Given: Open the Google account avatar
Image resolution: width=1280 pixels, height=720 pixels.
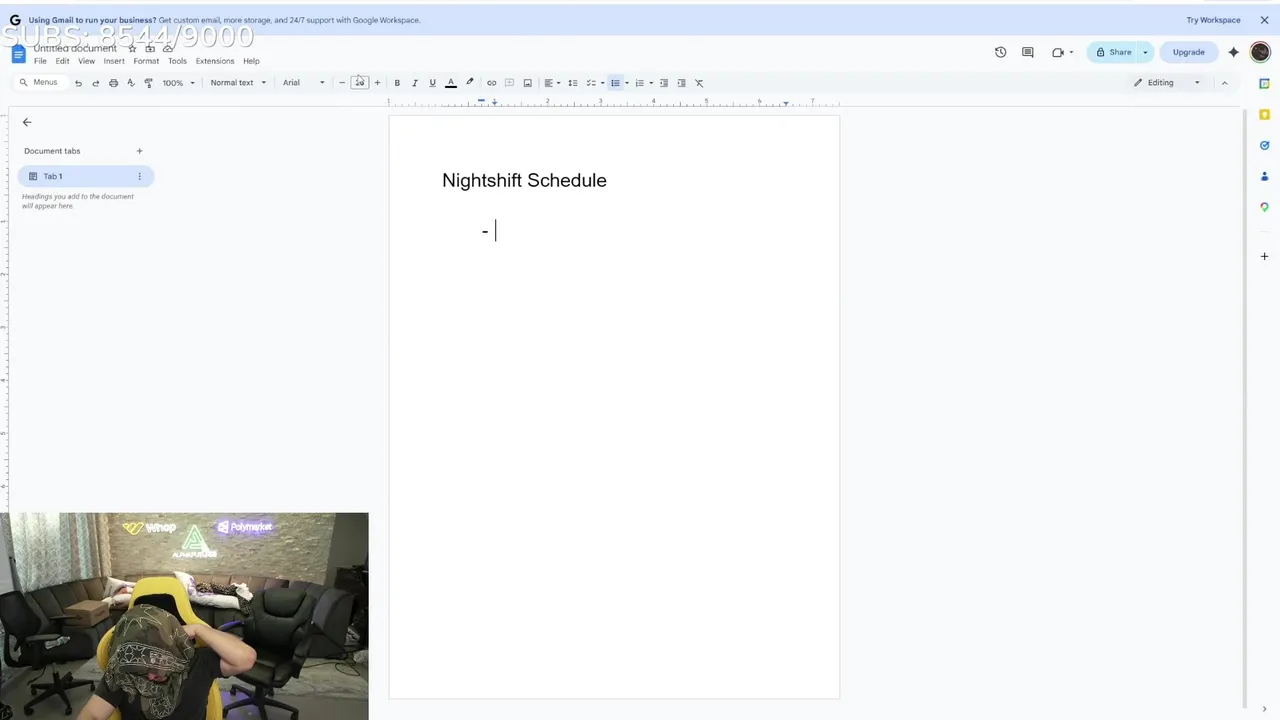Looking at the screenshot, I should [1260, 52].
